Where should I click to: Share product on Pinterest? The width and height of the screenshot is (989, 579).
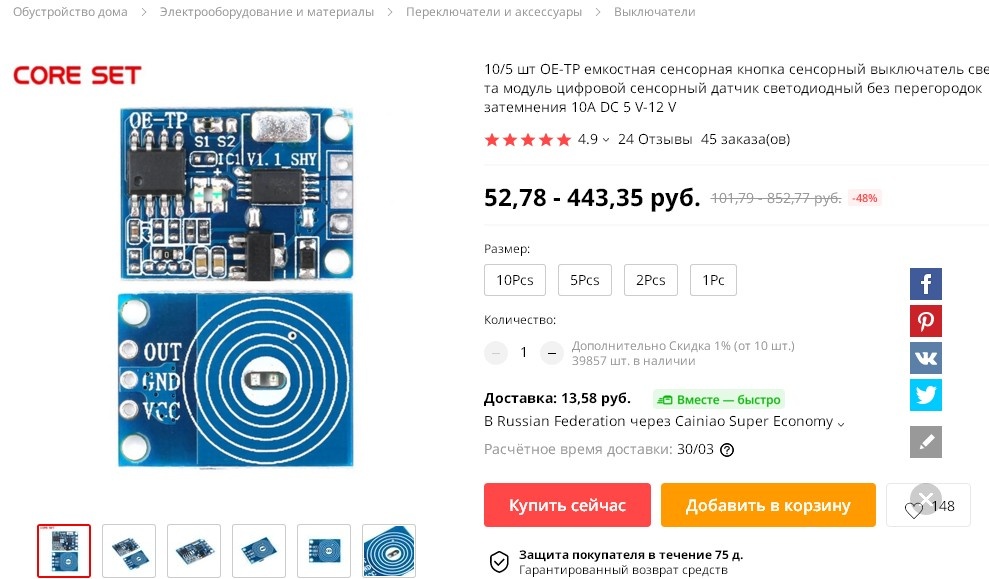point(925,321)
